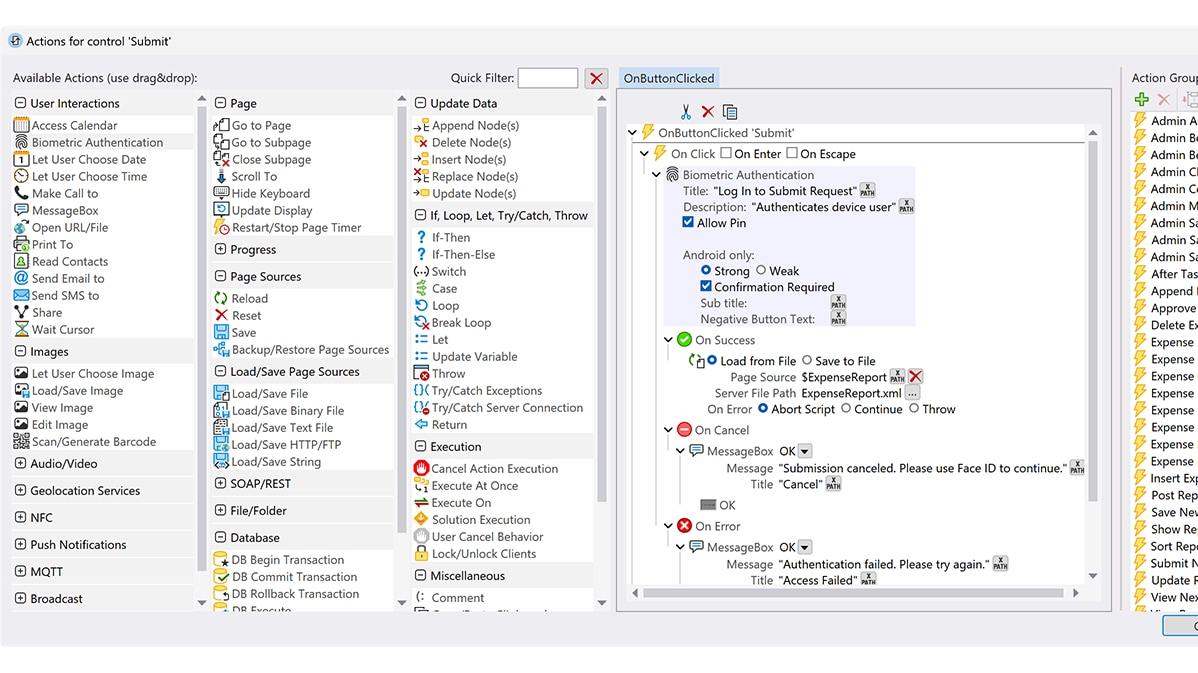Screen dimensions: 1198x673
Task: Click inside the Quick Filter text field
Action: coord(547,78)
